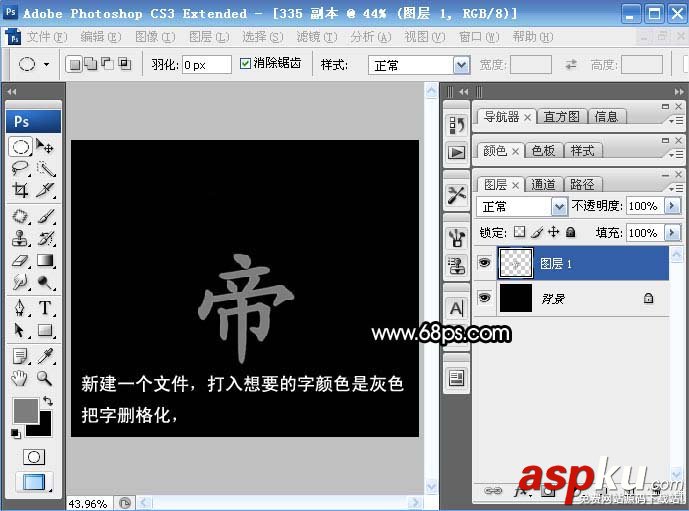Open the Navigator panel options menu
The height and width of the screenshot is (511, 689).
coord(676,120)
